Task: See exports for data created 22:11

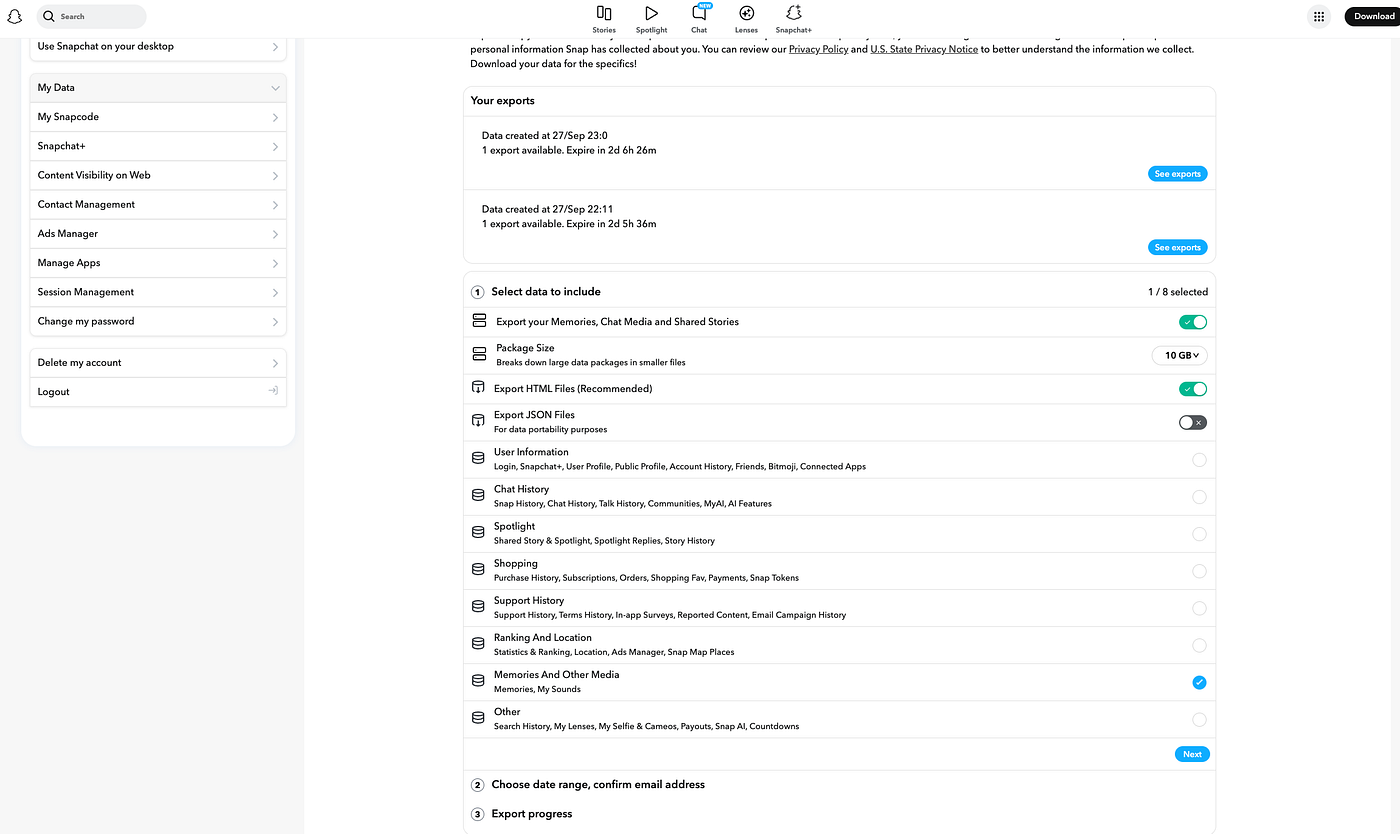Action: tap(1177, 247)
